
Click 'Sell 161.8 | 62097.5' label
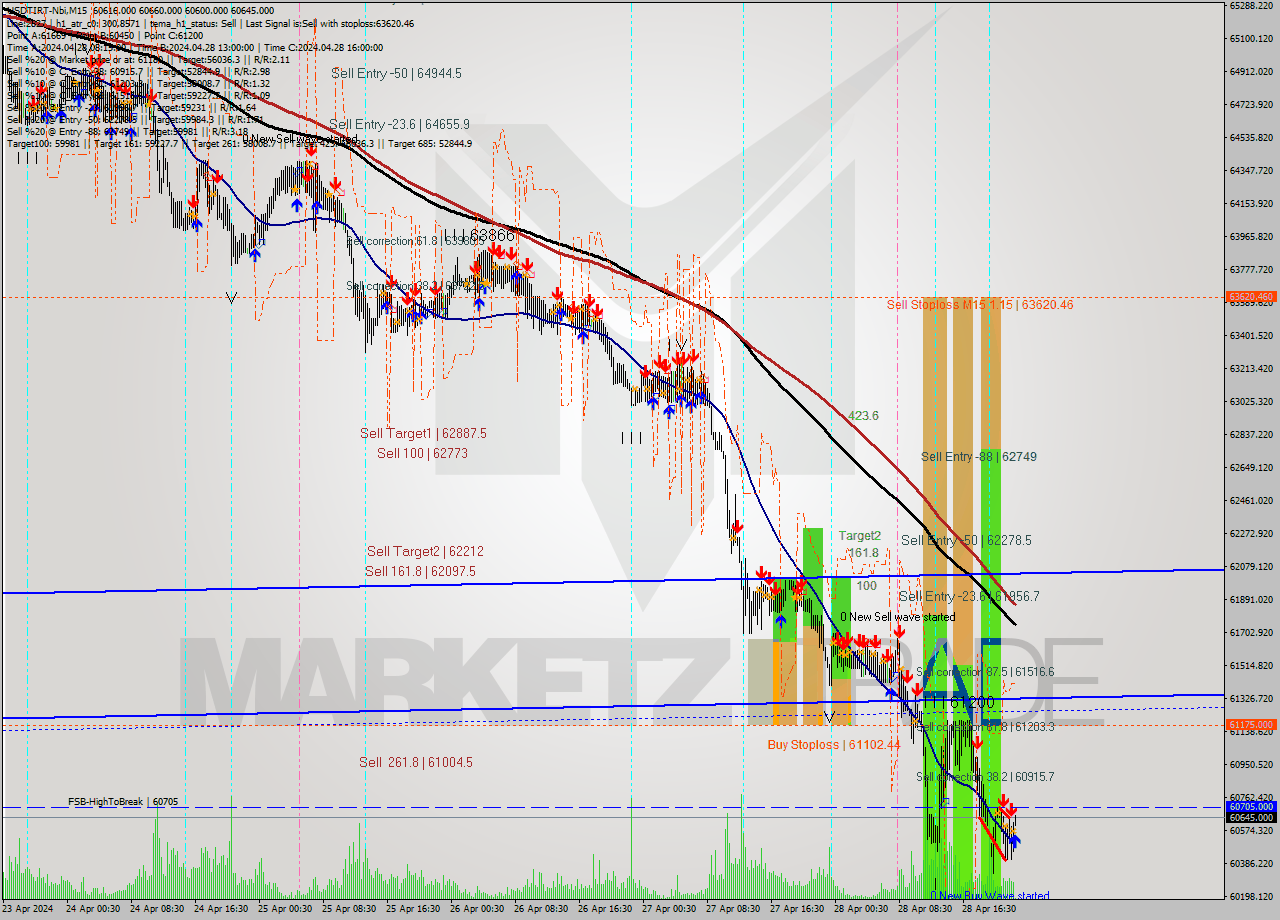pos(420,571)
